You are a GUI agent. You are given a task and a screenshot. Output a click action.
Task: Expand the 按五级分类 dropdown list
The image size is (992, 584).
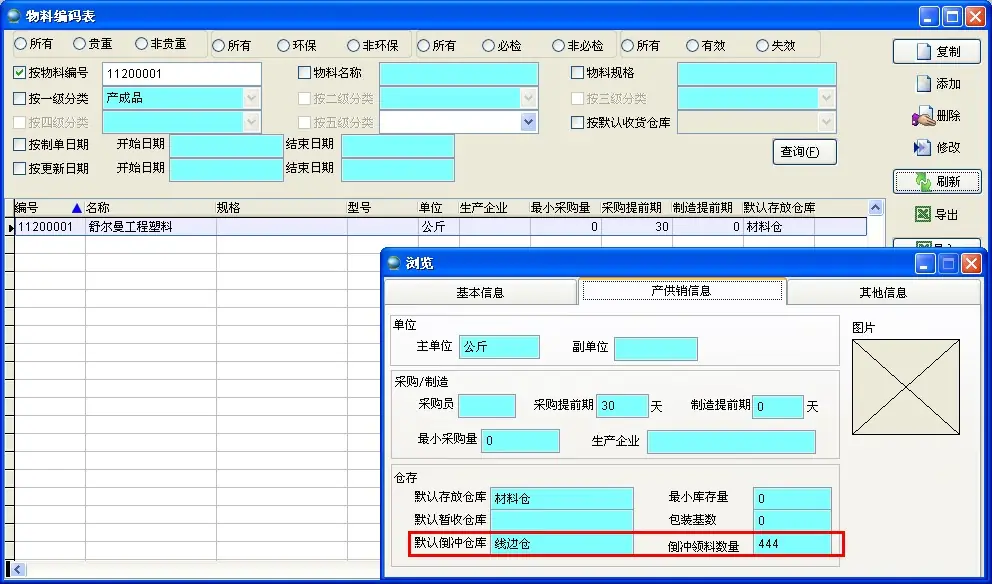tap(528, 122)
